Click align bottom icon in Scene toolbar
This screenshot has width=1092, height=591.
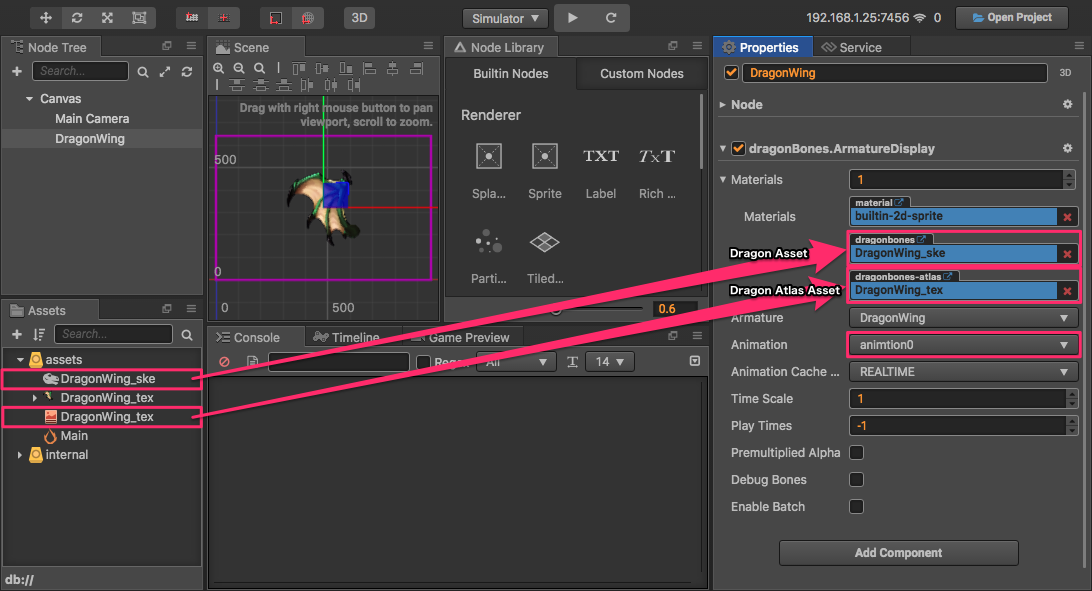tap(346, 68)
